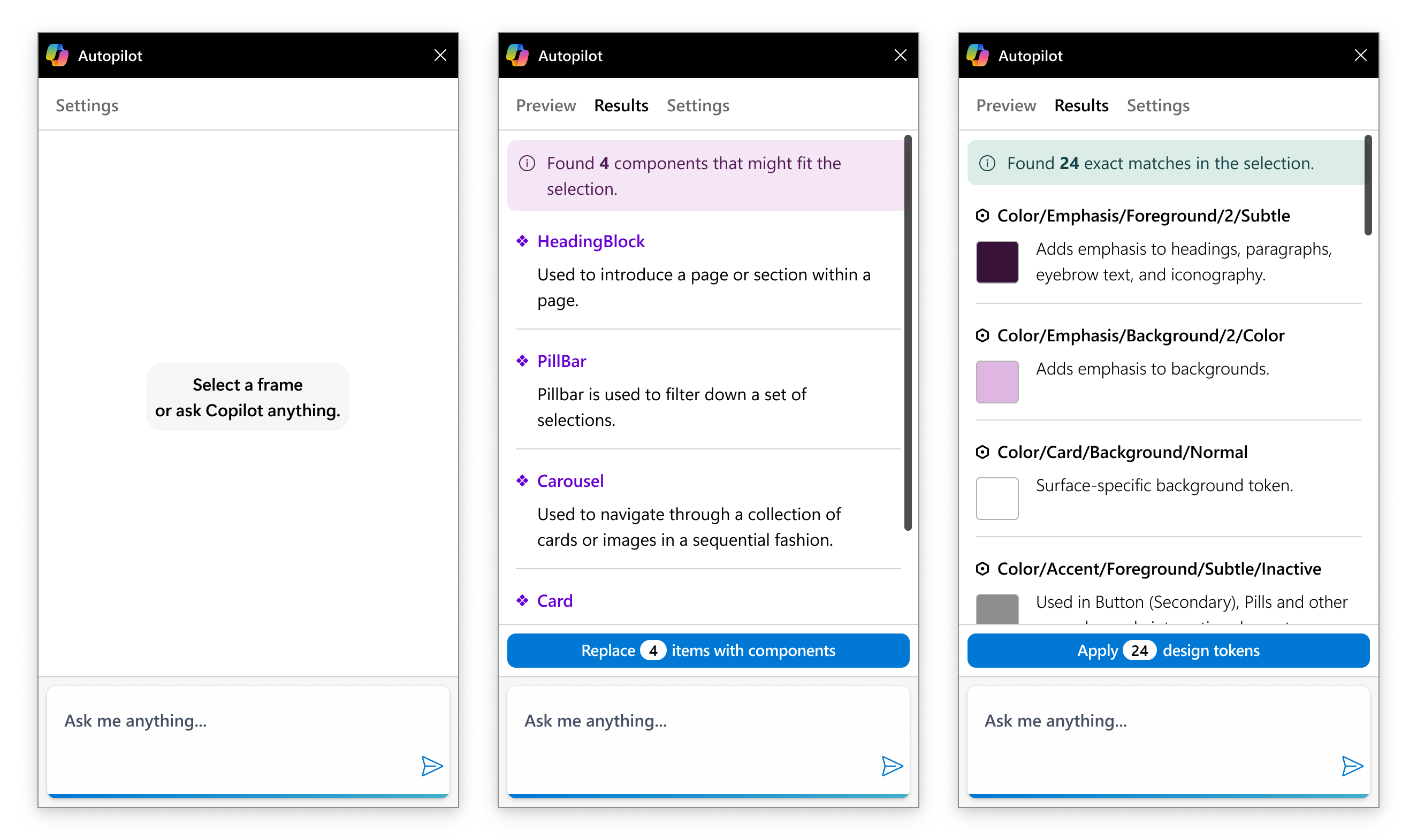Viewport: 1417px width, 840px height.
Task: Click the token icon beside Color/Card/Background/Normal
Action: [x=983, y=452]
